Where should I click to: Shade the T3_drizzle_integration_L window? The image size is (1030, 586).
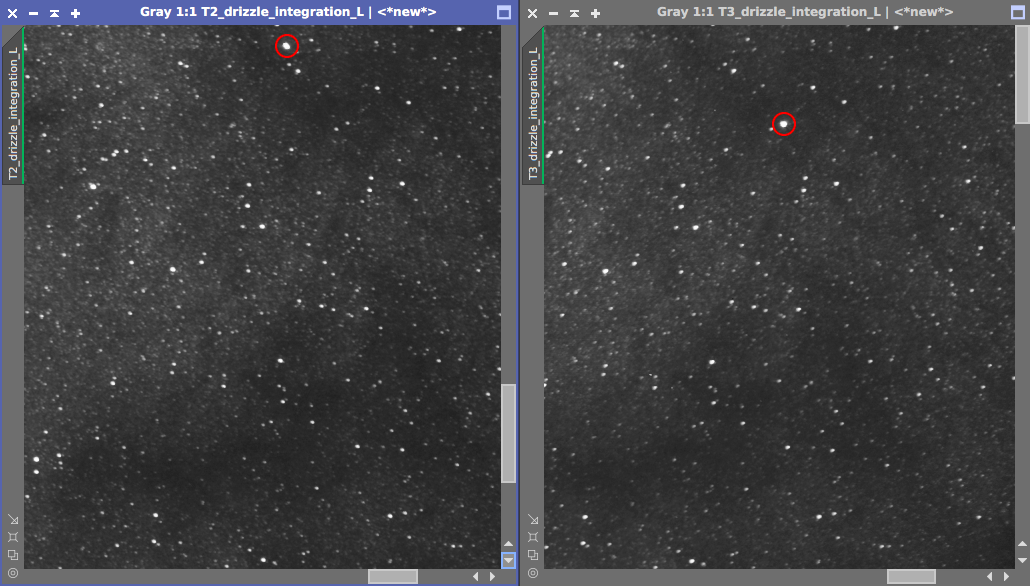click(x=574, y=13)
